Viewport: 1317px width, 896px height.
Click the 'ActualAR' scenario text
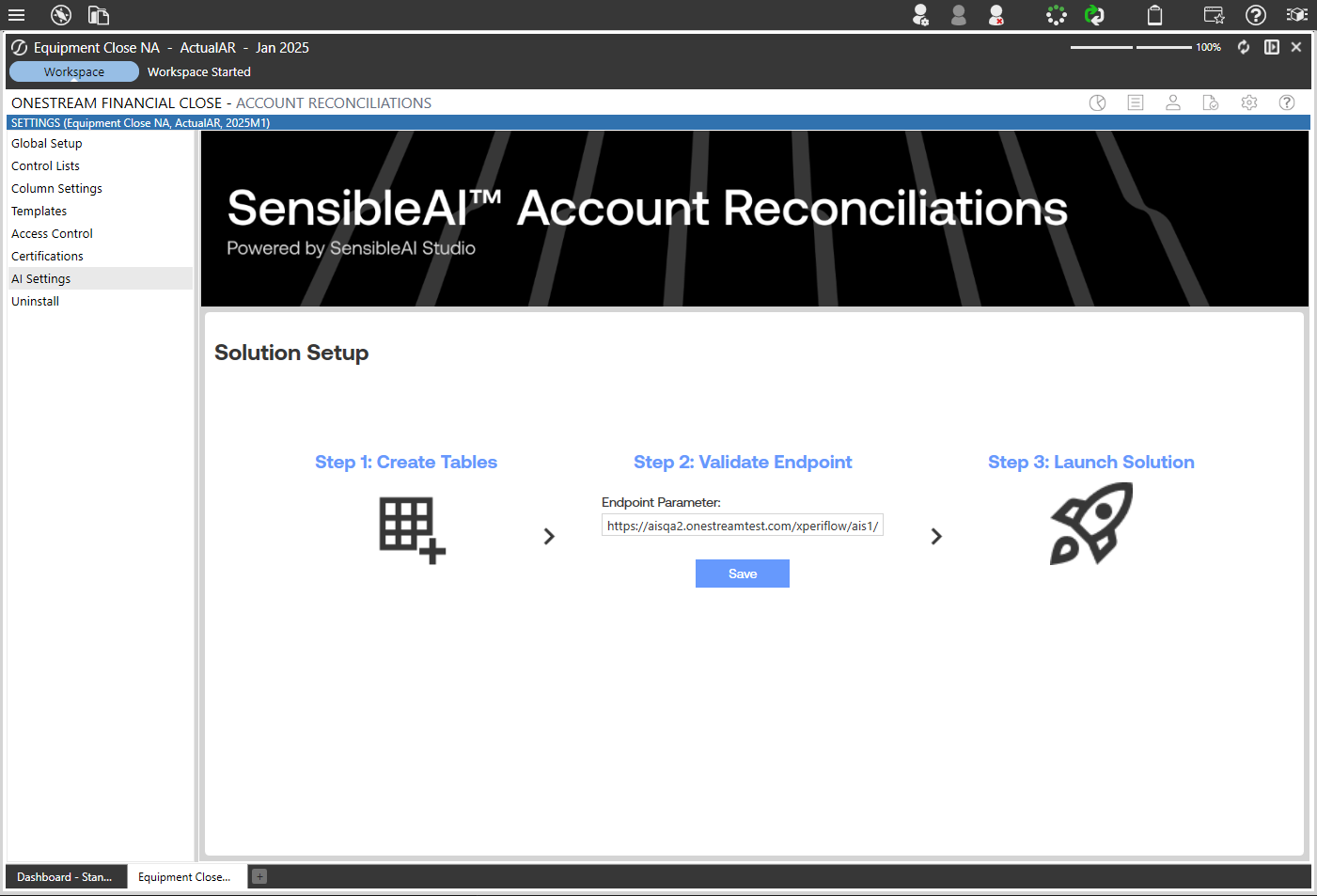[208, 47]
